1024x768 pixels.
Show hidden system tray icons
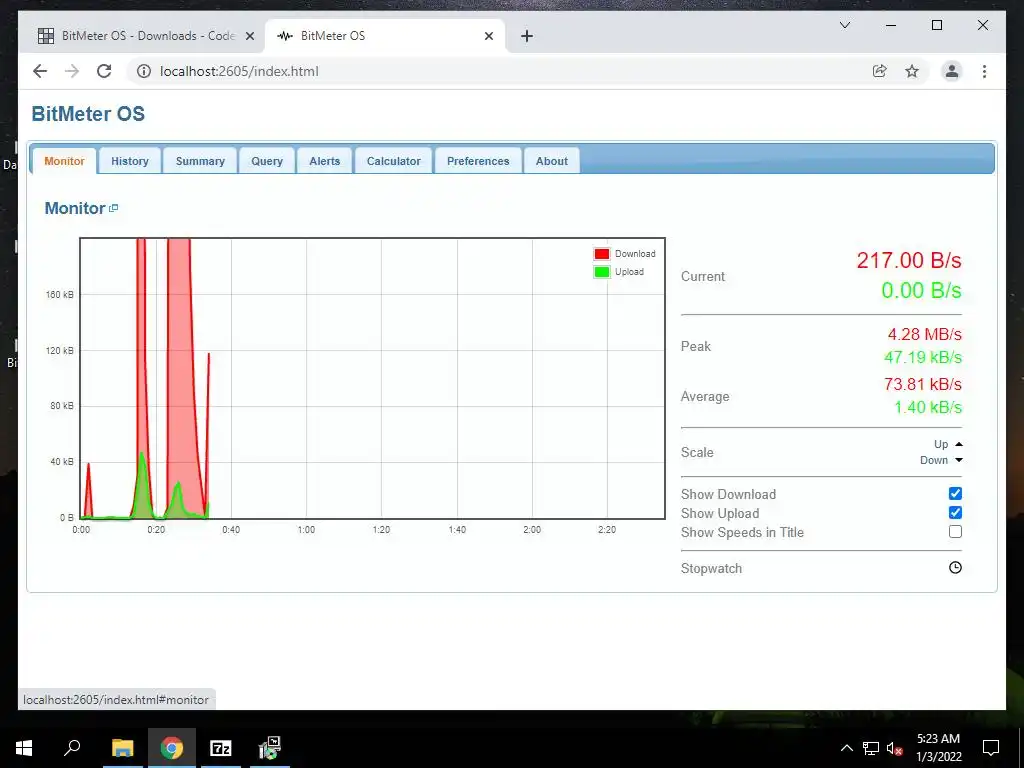[x=846, y=748]
